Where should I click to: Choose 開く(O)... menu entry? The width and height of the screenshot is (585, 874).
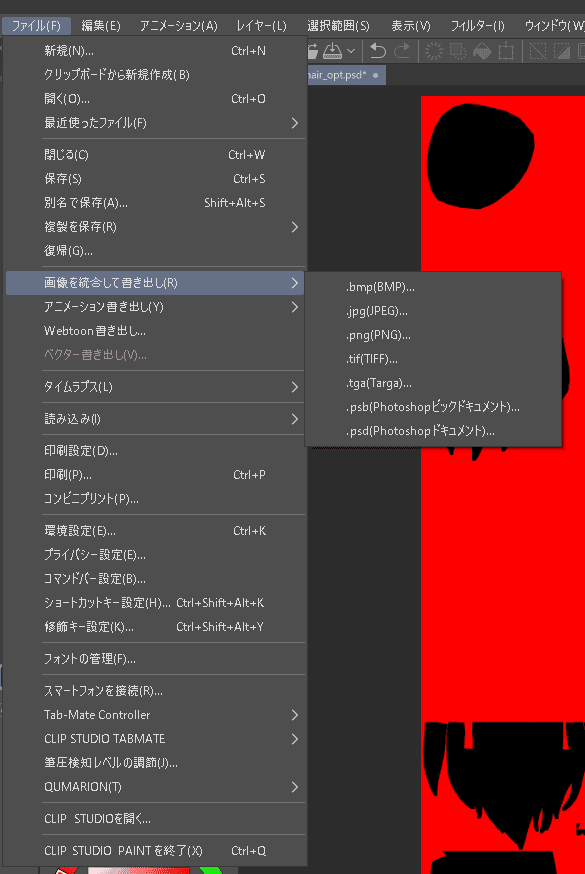click(x=155, y=99)
